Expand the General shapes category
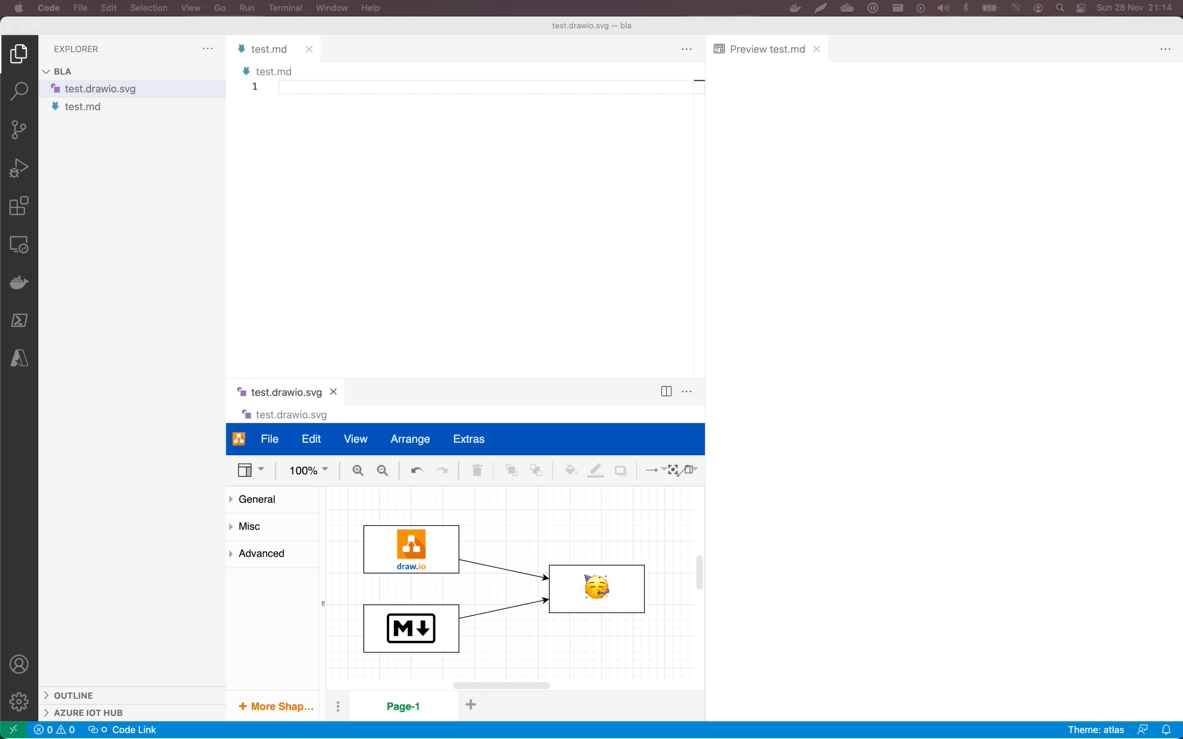The image size is (1183, 739). point(272,499)
